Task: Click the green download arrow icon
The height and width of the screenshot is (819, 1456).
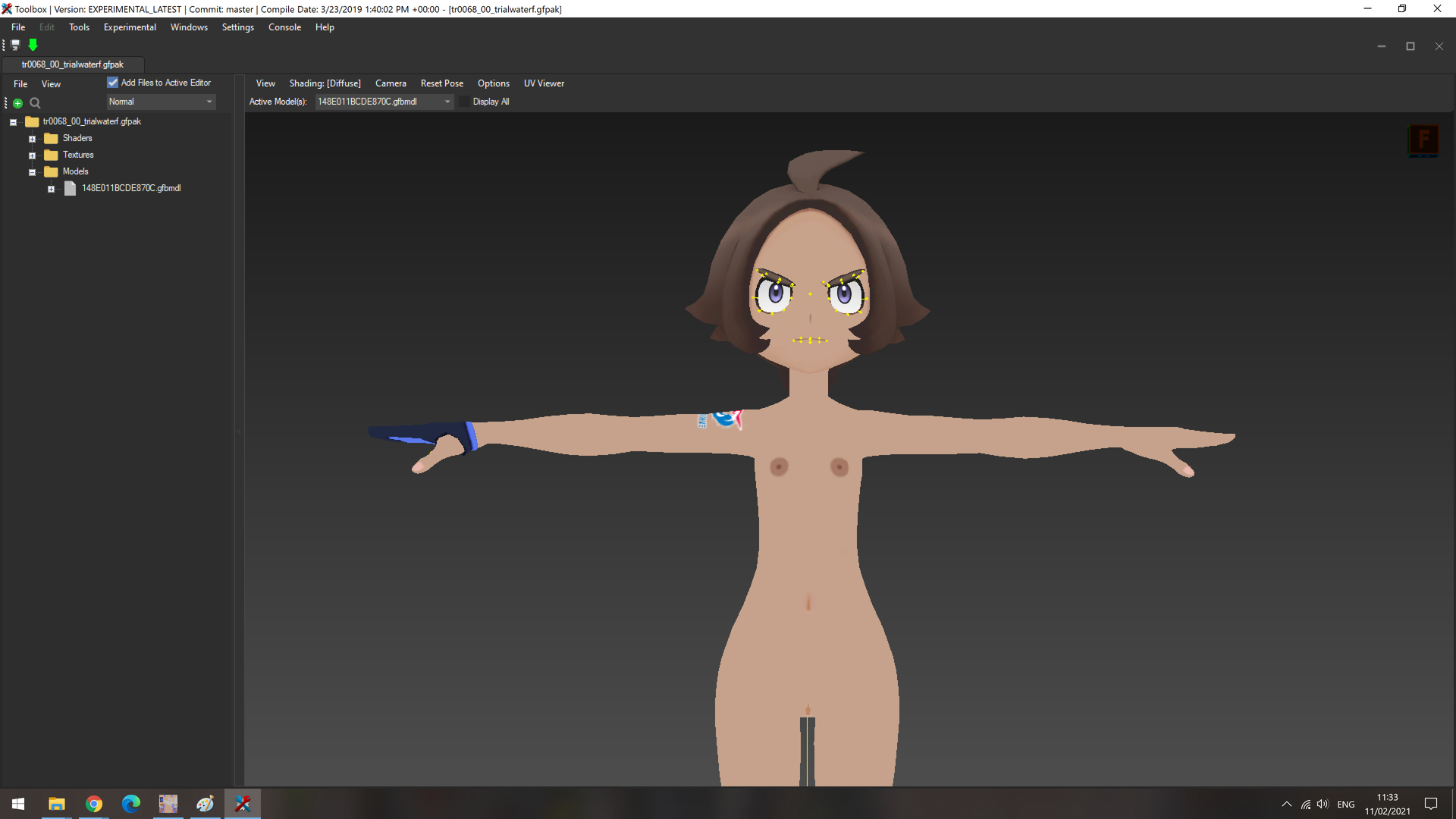Action: pos(33,45)
